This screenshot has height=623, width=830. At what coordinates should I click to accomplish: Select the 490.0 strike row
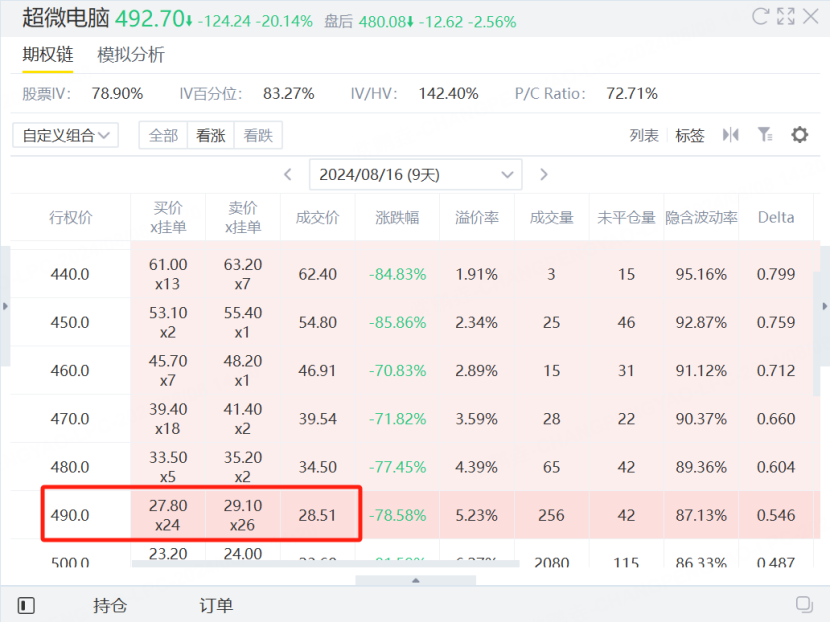pyautogui.click(x=416, y=515)
